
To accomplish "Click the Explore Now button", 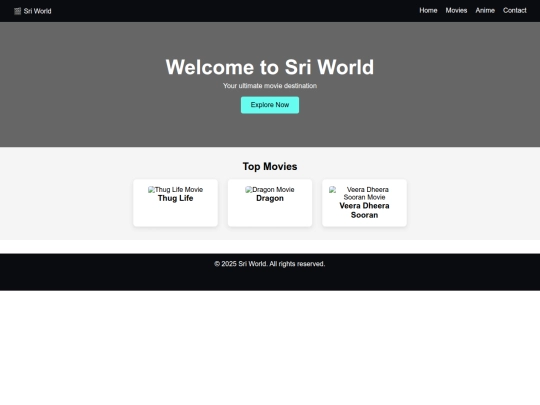I will pos(270,105).
